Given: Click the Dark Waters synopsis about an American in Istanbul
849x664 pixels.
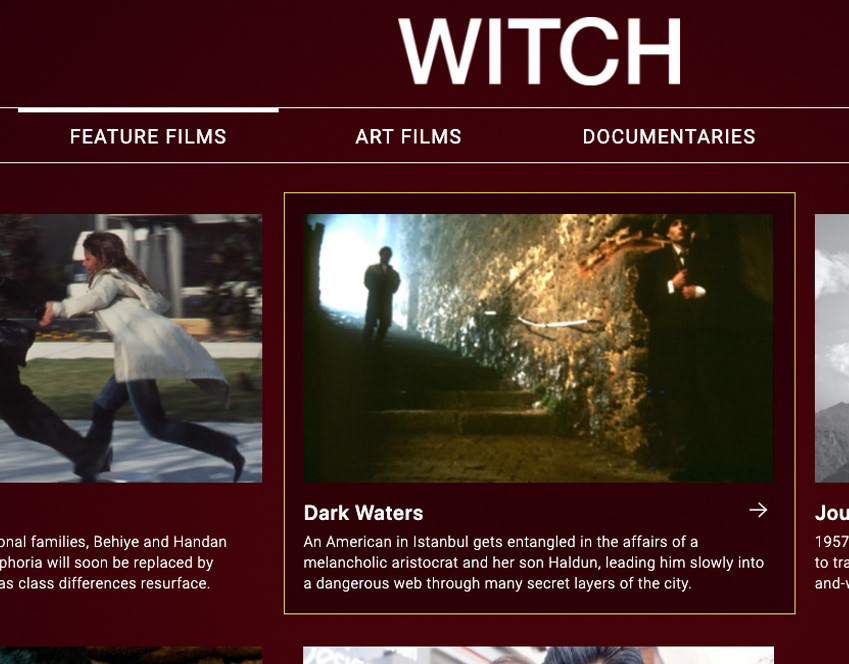Looking at the screenshot, I should [533, 563].
